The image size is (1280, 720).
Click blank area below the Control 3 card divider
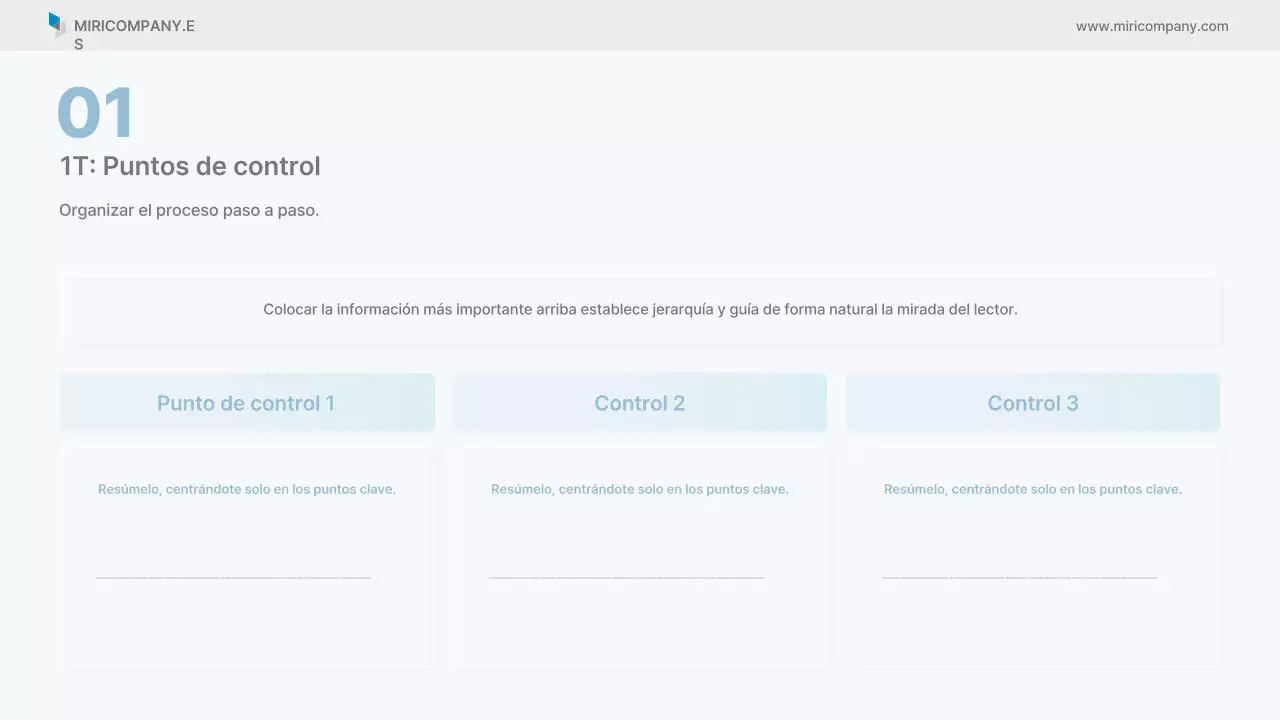[1033, 625]
